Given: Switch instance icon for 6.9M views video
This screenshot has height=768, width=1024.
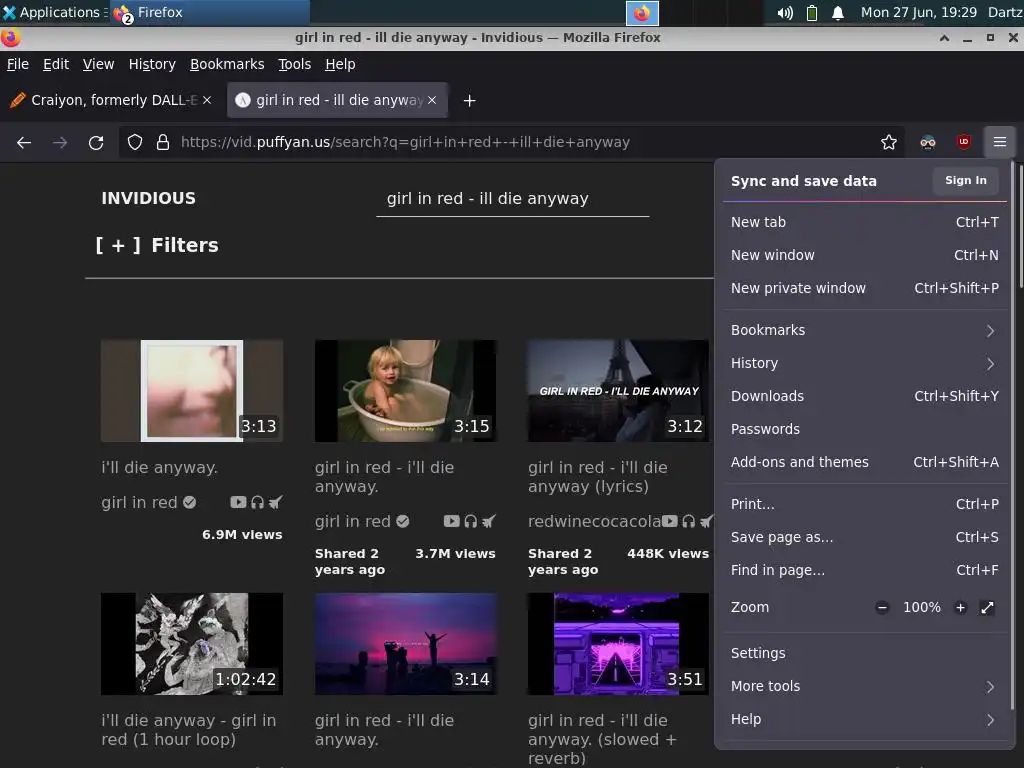Looking at the screenshot, I should click(x=276, y=502).
